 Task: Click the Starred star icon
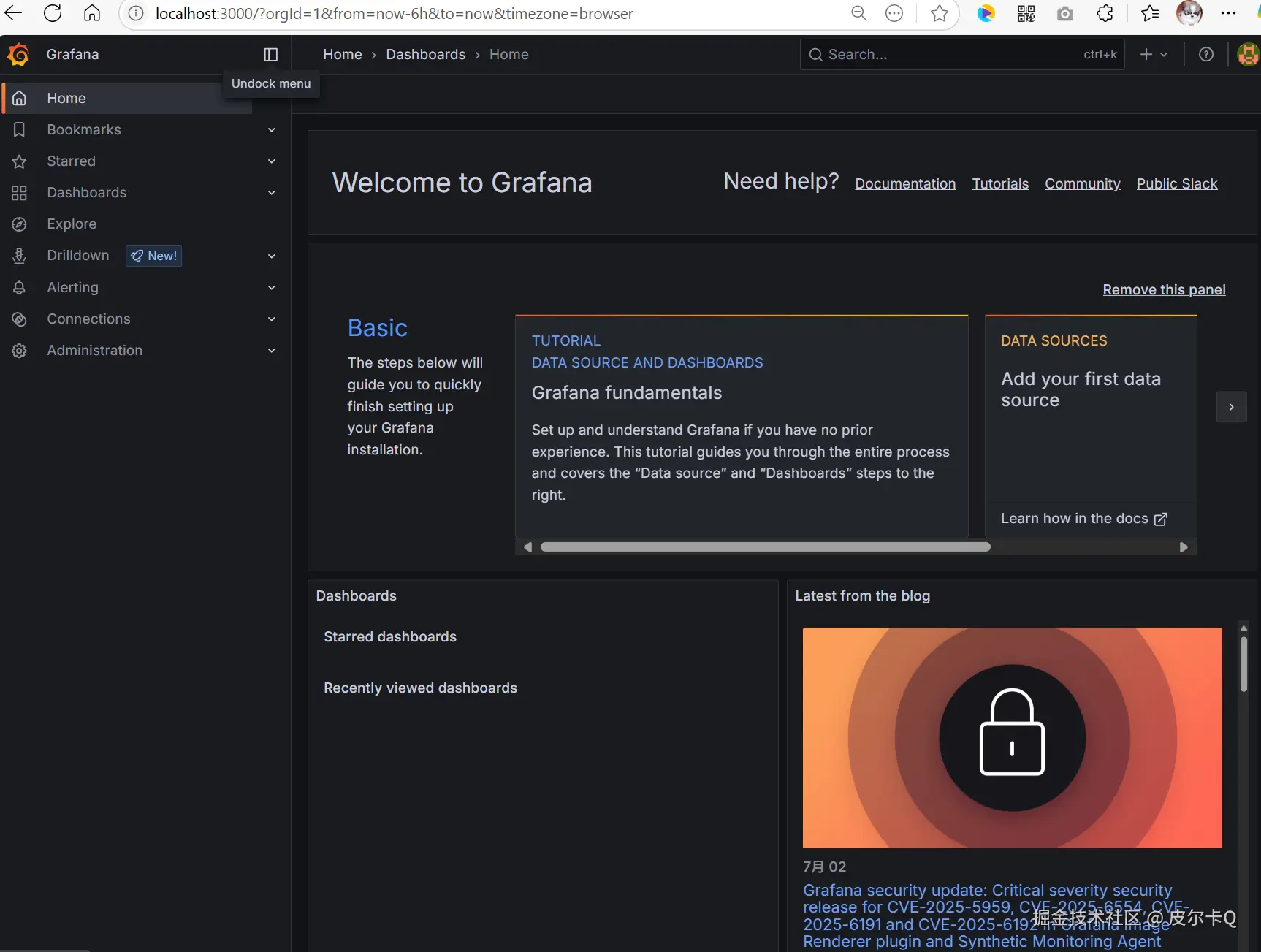20,161
